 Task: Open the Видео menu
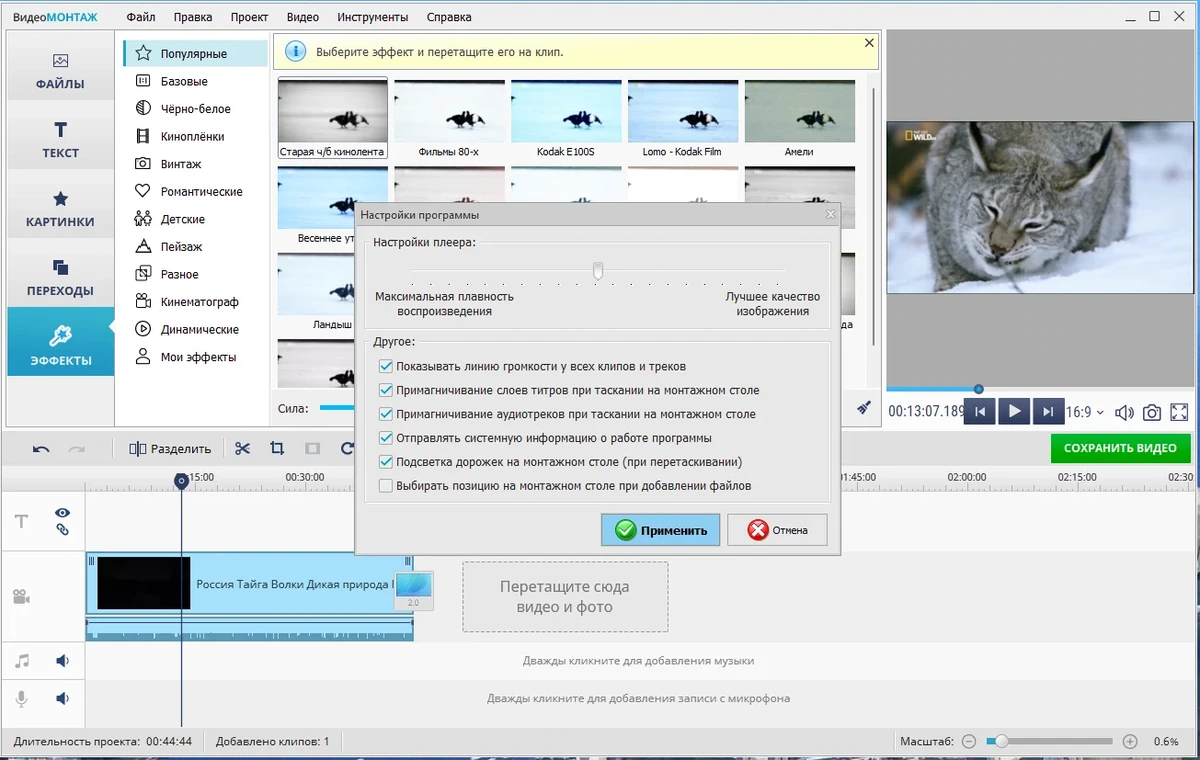[x=303, y=17]
